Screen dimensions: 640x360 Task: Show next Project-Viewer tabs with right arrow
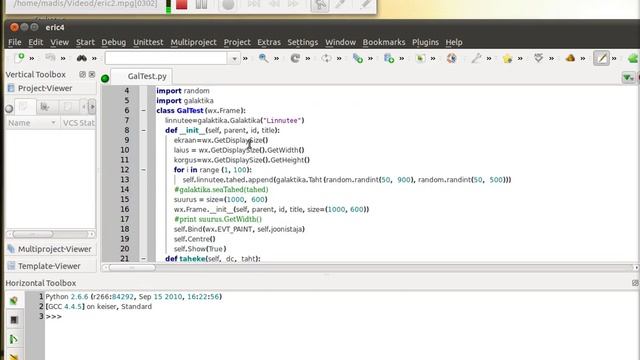(x=92, y=107)
